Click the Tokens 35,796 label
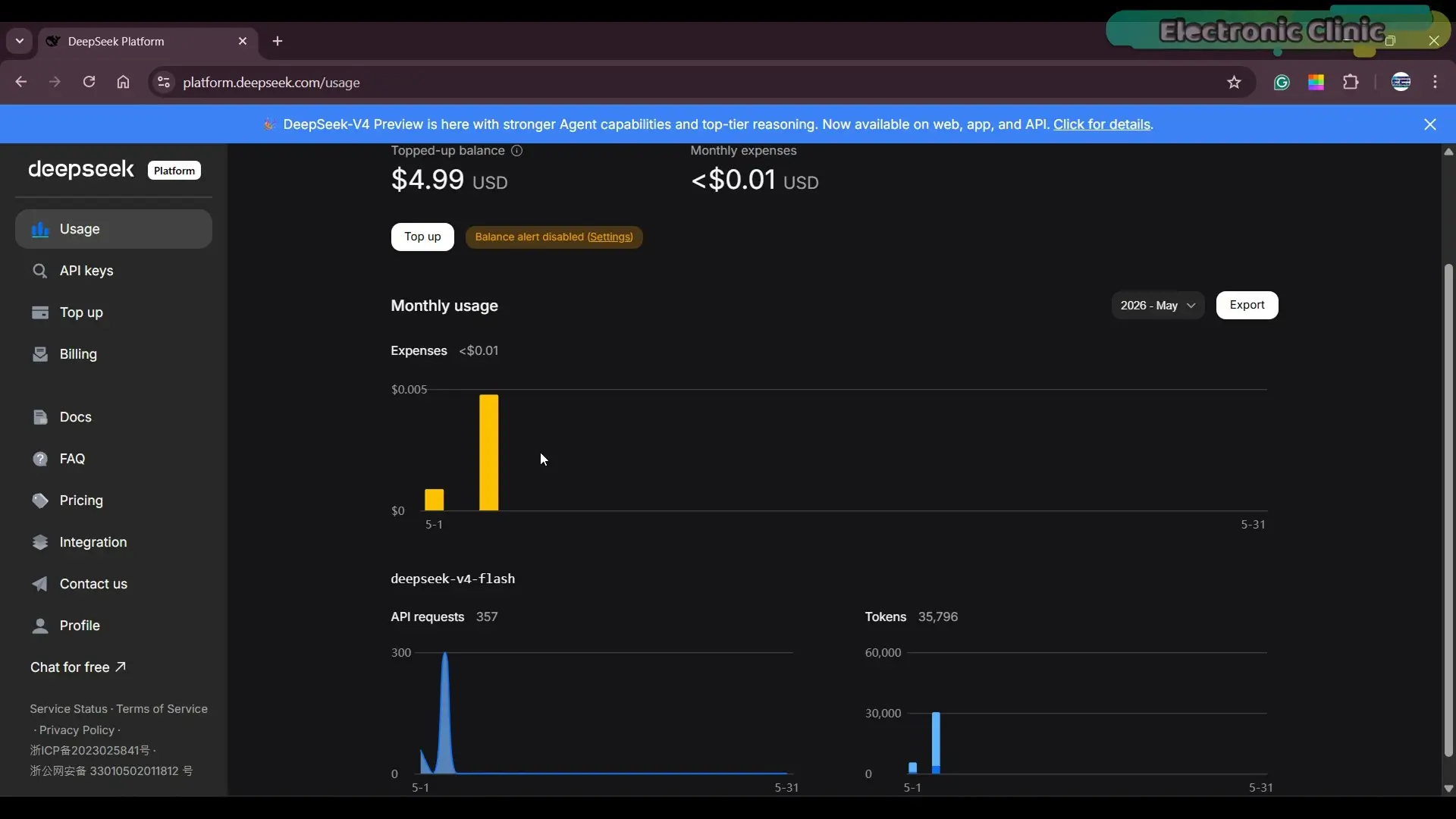The width and height of the screenshot is (1456, 819). click(912, 617)
